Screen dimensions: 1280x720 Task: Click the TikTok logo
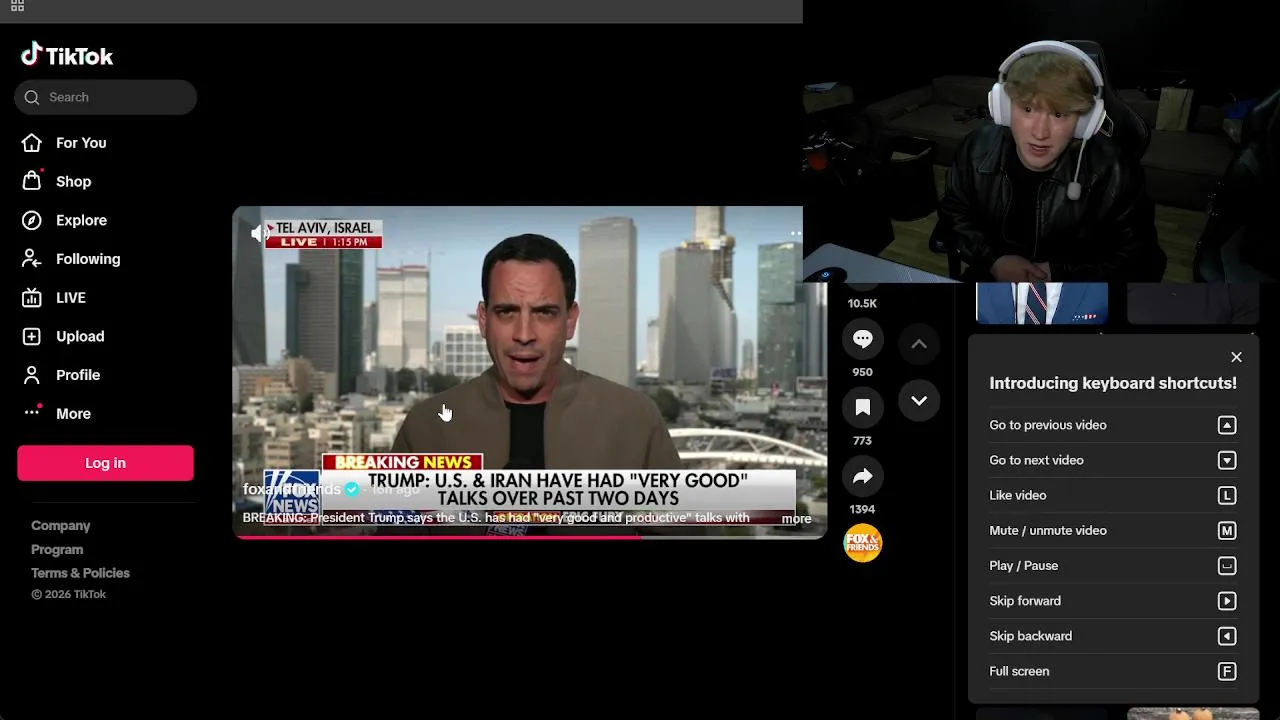(67, 55)
